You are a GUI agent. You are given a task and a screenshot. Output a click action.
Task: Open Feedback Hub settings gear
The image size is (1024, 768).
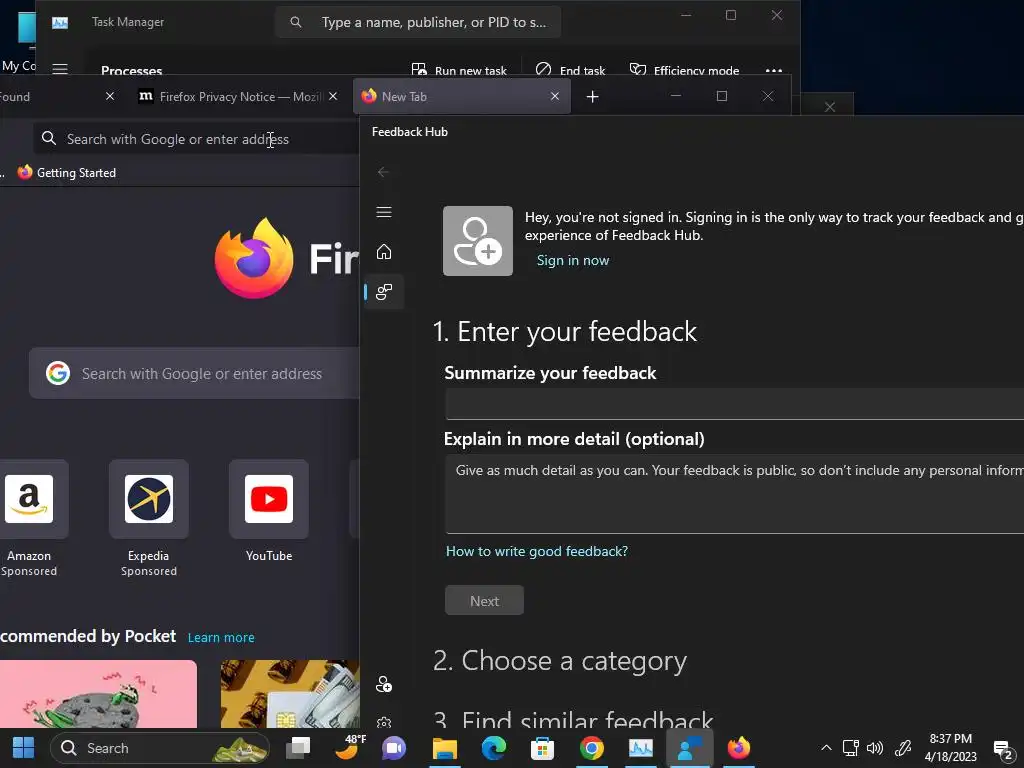click(384, 722)
